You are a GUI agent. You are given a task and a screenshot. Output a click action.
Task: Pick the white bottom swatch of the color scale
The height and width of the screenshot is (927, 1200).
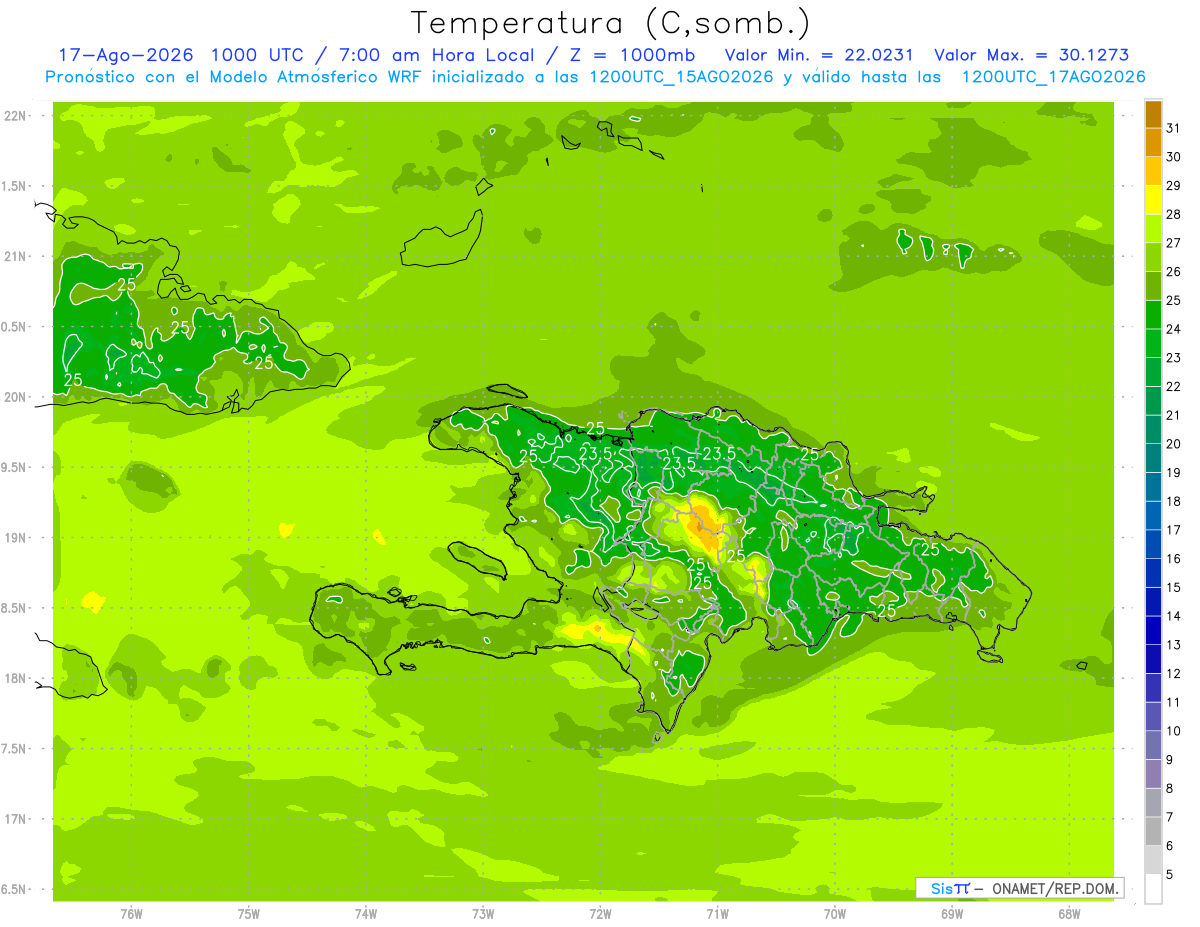pos(1153,889)
